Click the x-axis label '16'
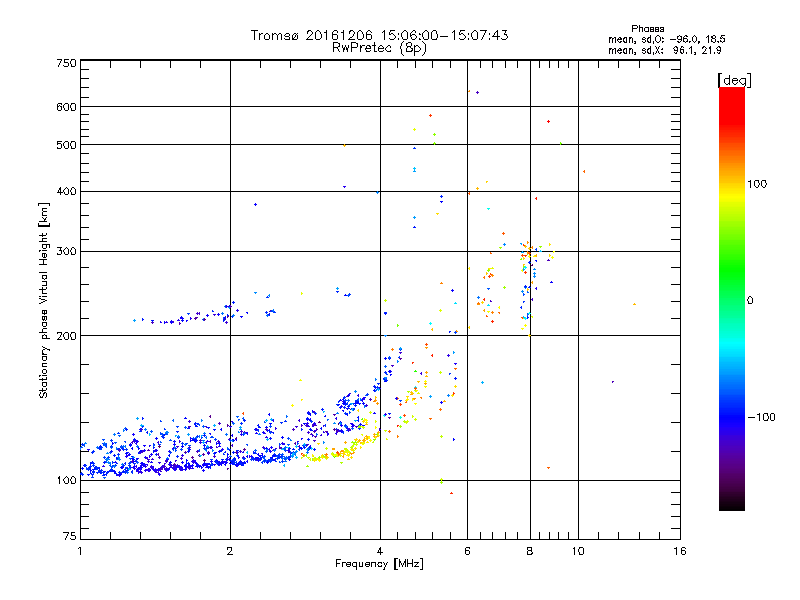The height and width of the screenshot is (600, 800). pos(680,551)
